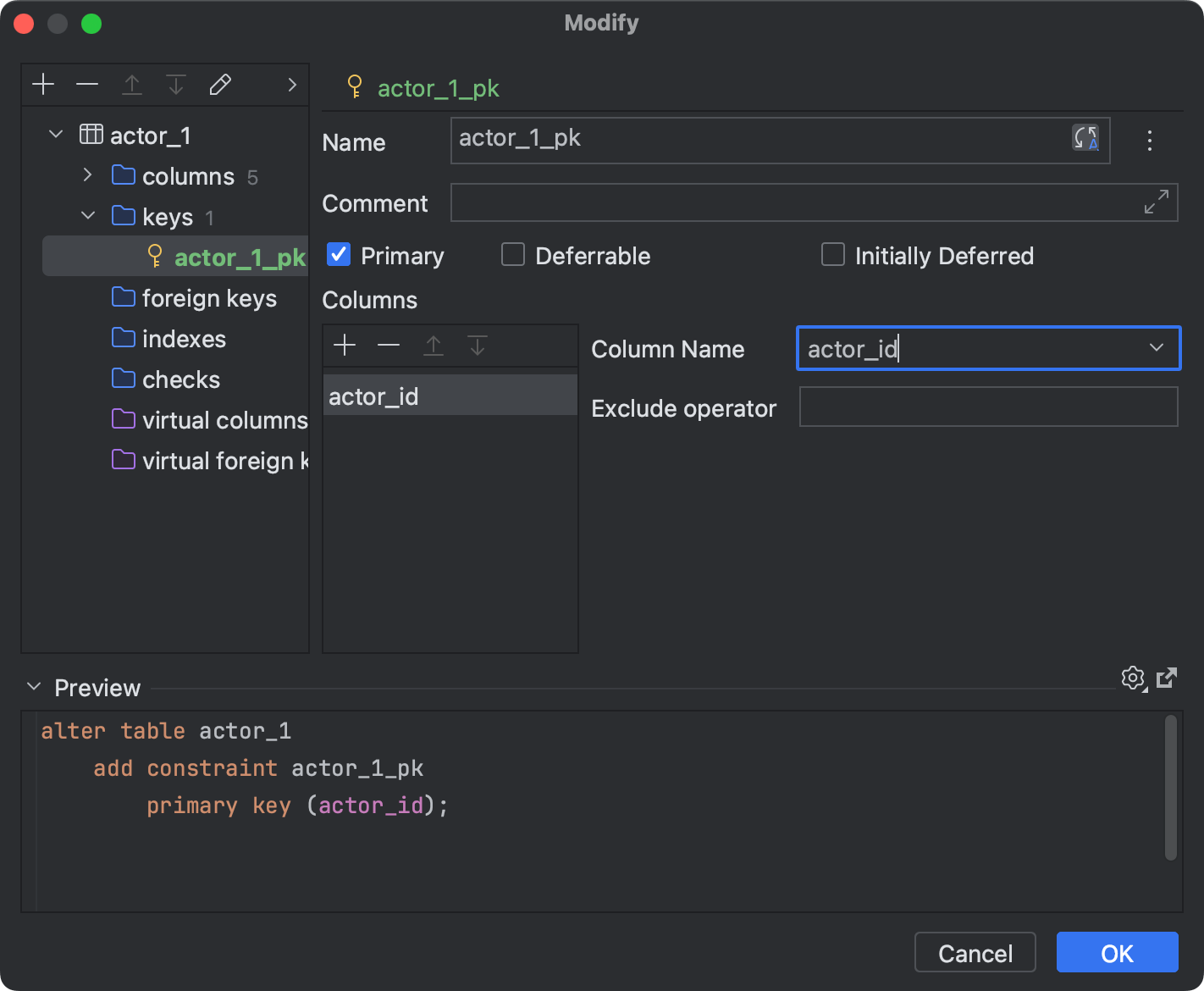Click the pencil edit icon above the tree
This screenshot has height=991, width=1204.
(x=220, y=84)
